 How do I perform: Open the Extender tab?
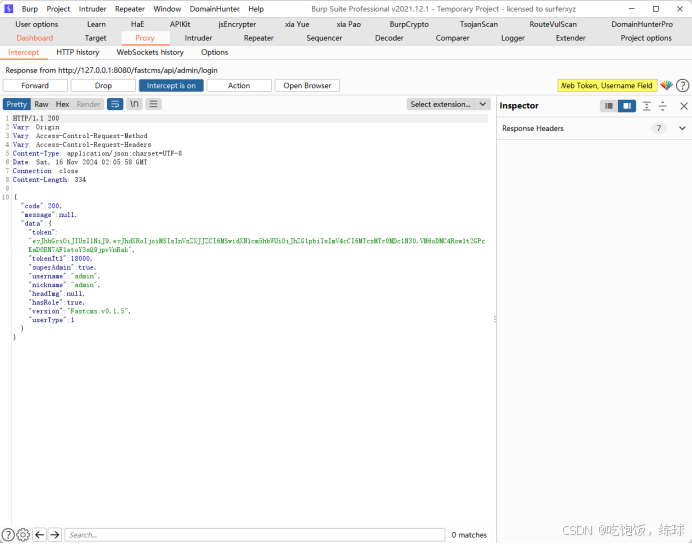[x=571, y=38]
